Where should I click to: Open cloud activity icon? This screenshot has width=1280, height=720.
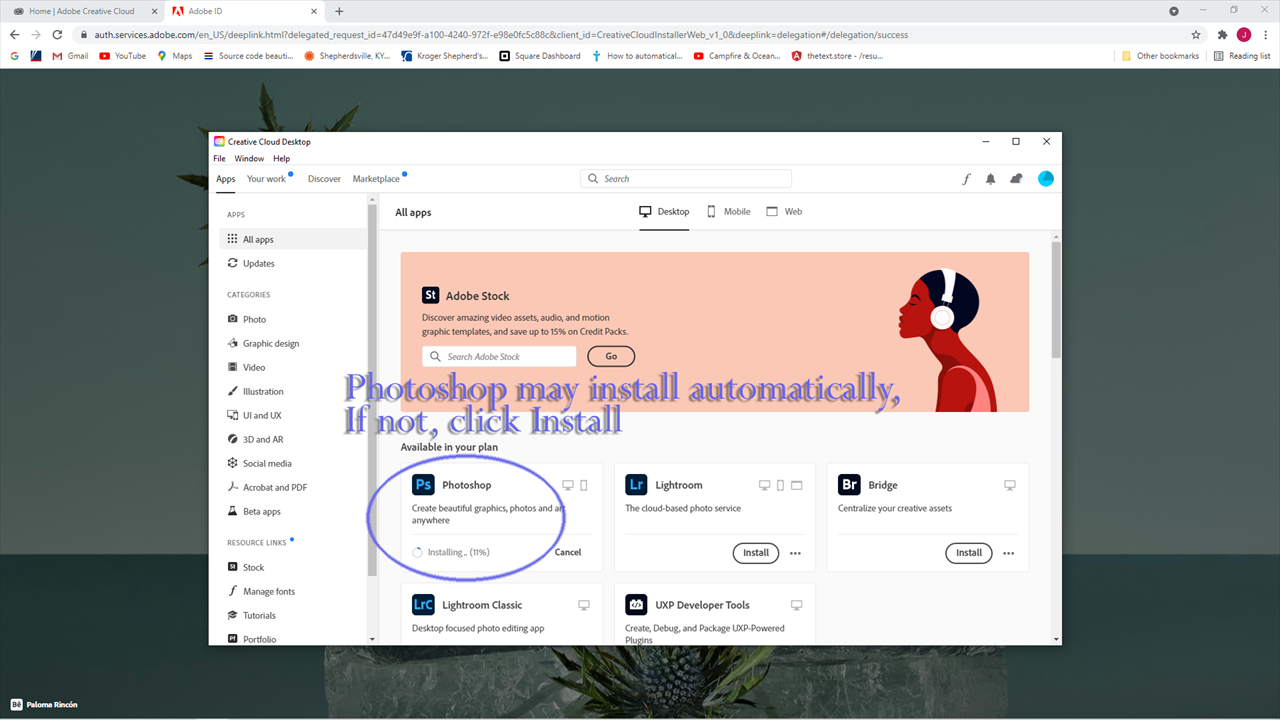[x=1017, y=179]
